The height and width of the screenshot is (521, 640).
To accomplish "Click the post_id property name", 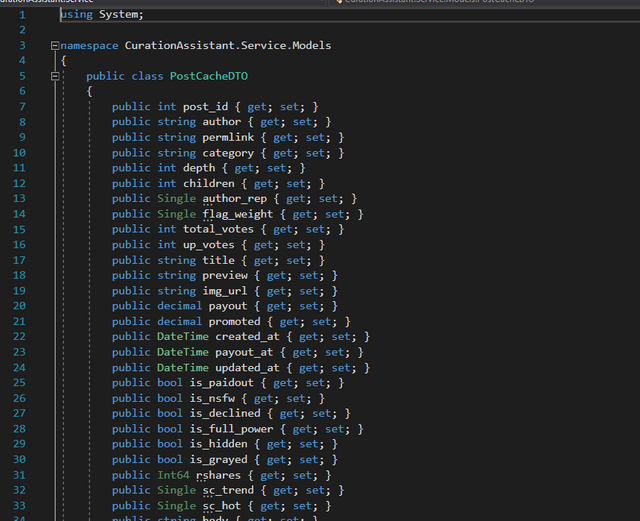I will (x=205, y=107).
